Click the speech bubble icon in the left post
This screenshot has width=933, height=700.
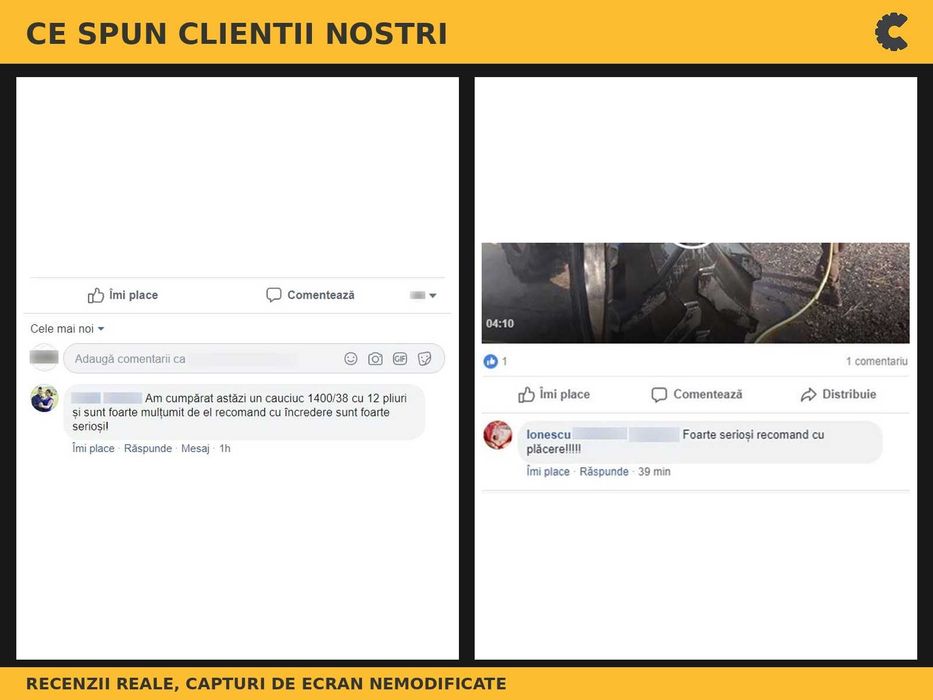(x=274, y=295)
